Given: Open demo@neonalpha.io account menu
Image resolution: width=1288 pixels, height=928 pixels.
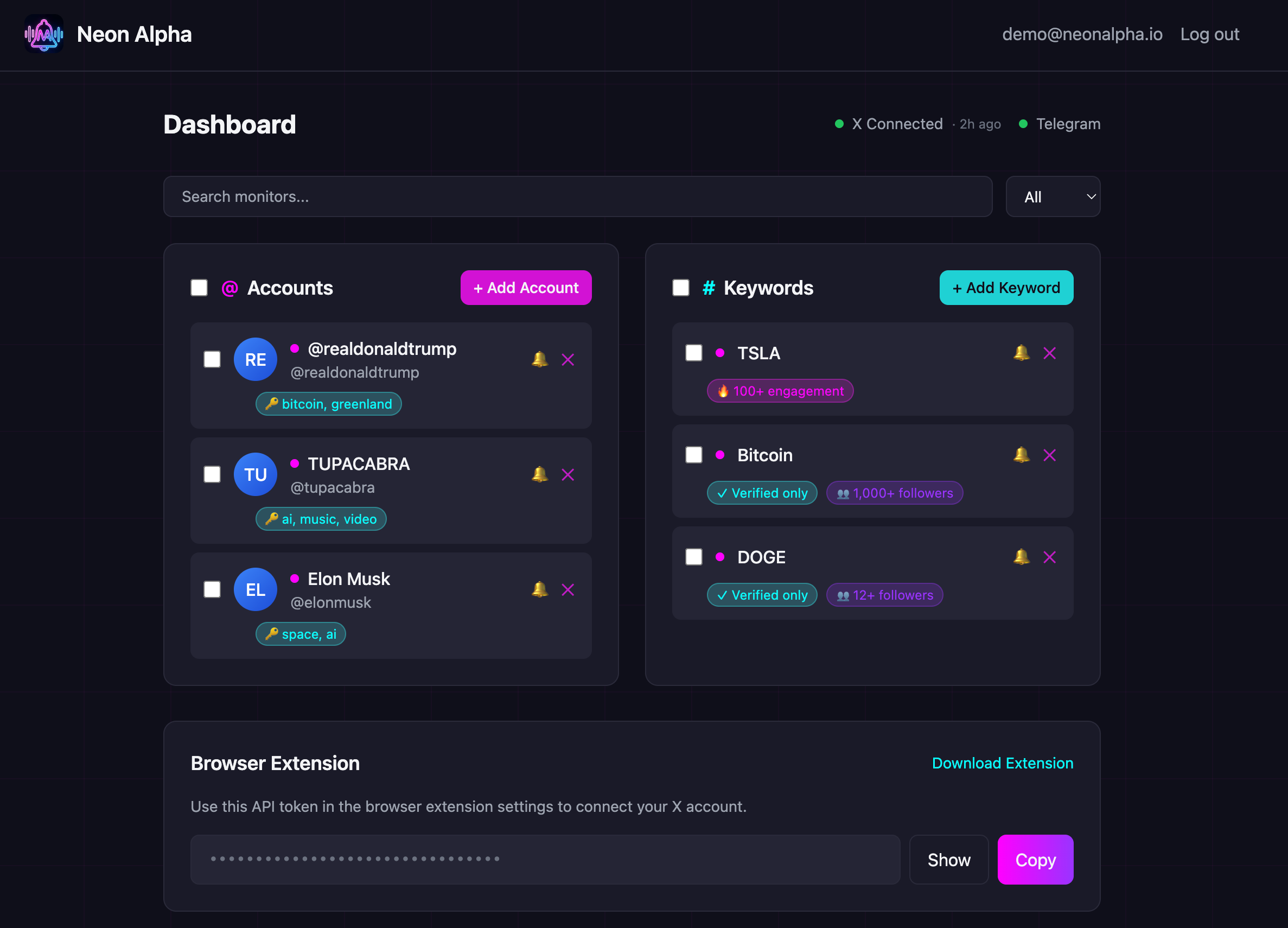Looking at the screenshot, I should coord(1082,34).
